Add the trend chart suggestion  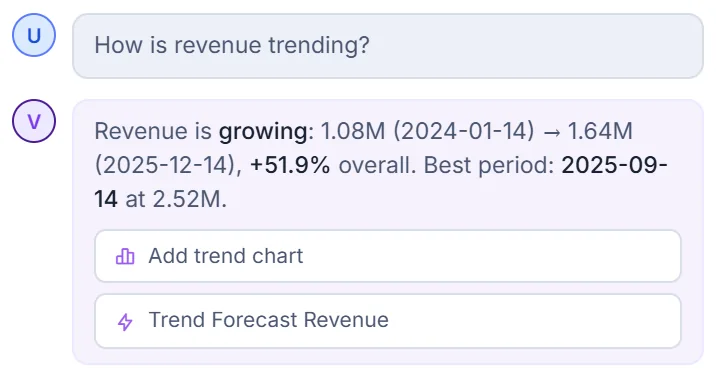(388, 256)
